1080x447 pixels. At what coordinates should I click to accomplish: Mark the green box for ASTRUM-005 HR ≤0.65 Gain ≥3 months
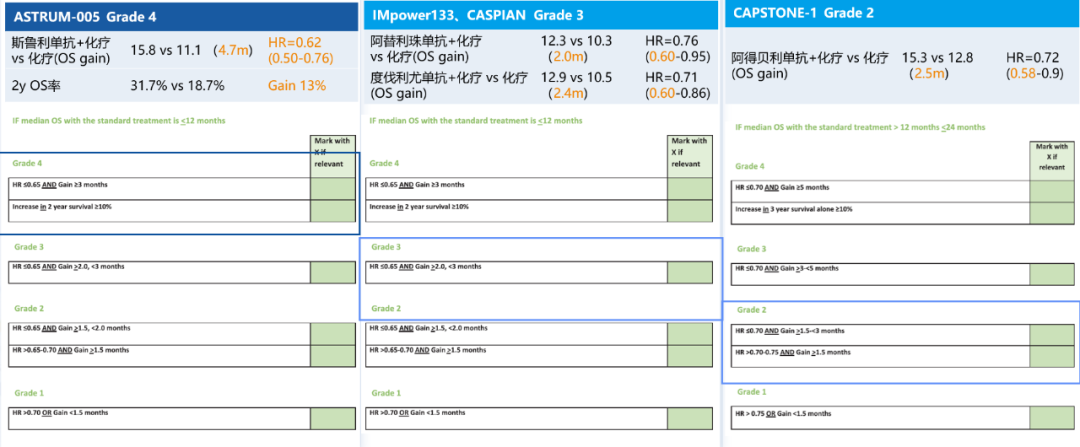(333, 187)
